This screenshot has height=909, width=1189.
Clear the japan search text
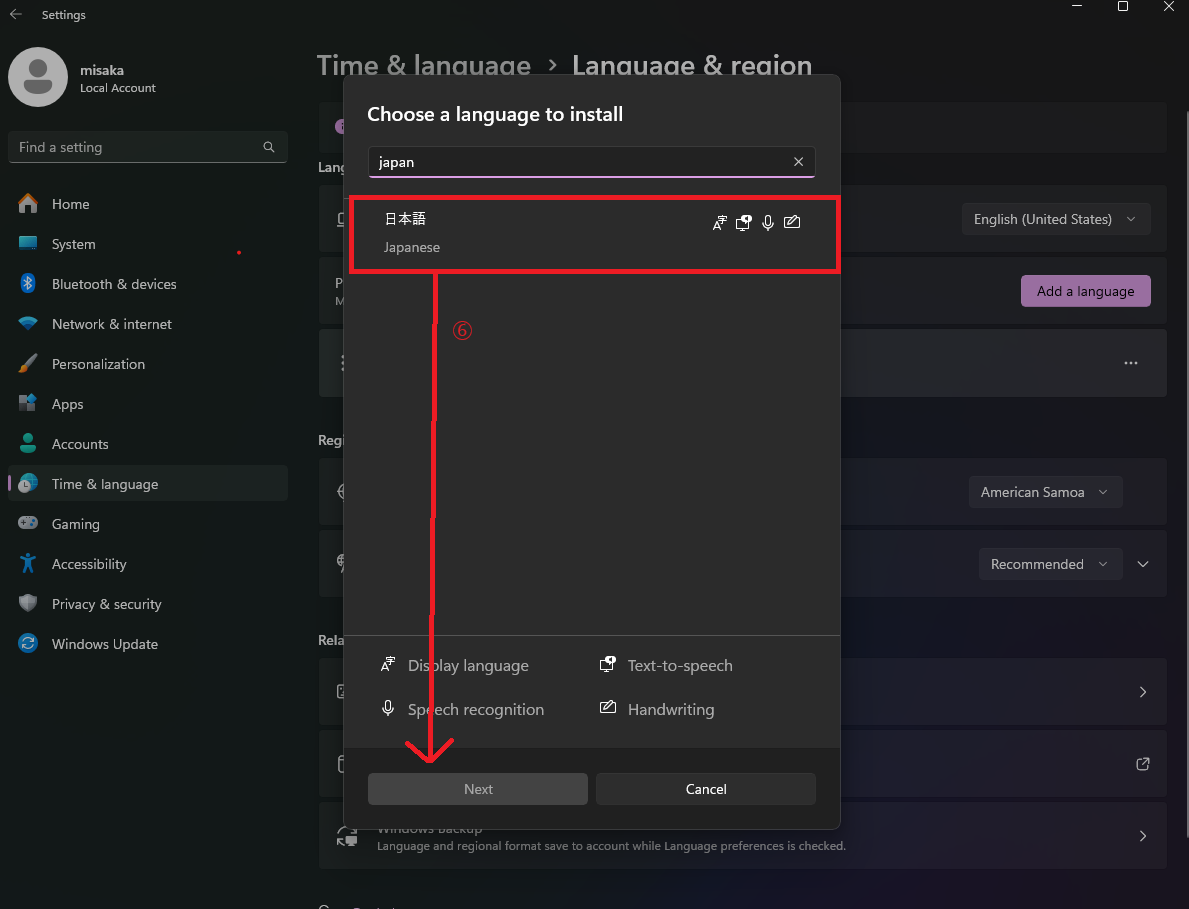[798, 161]
